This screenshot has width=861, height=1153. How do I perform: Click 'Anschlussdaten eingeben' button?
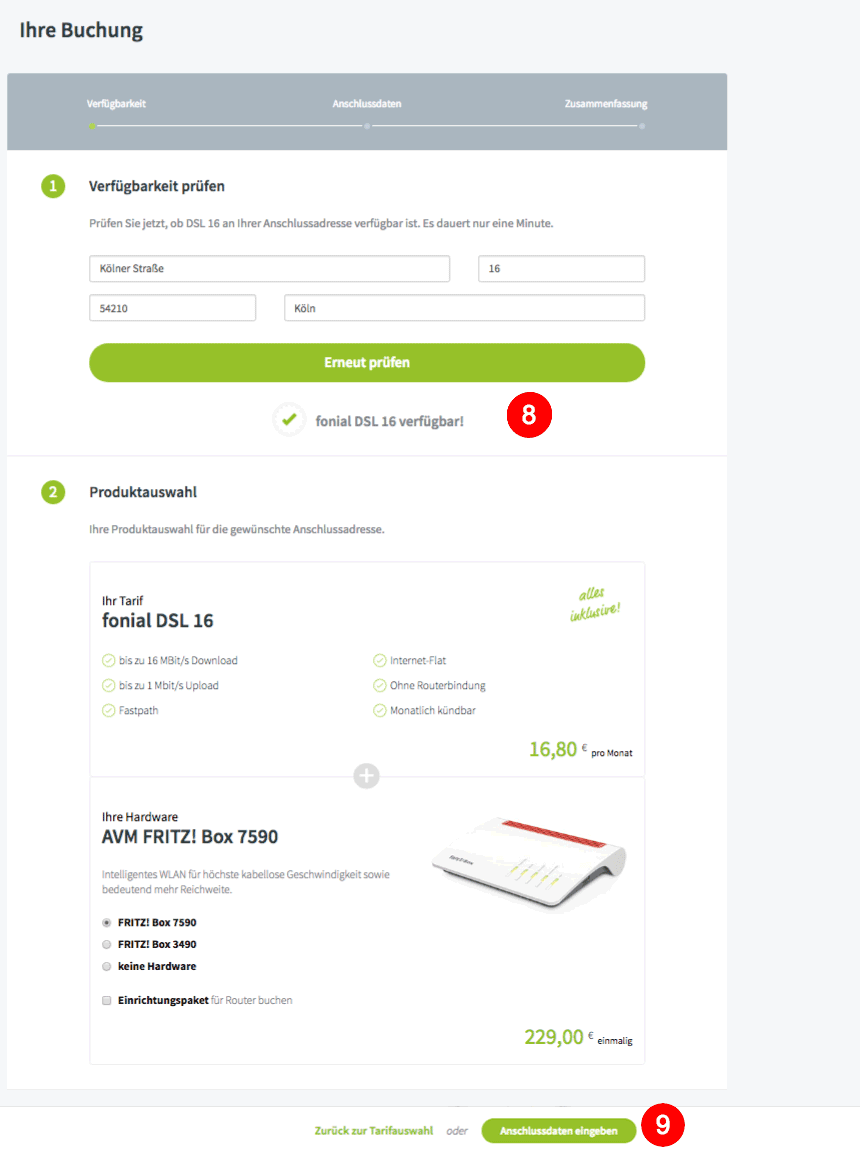[x=559, y=1131]
